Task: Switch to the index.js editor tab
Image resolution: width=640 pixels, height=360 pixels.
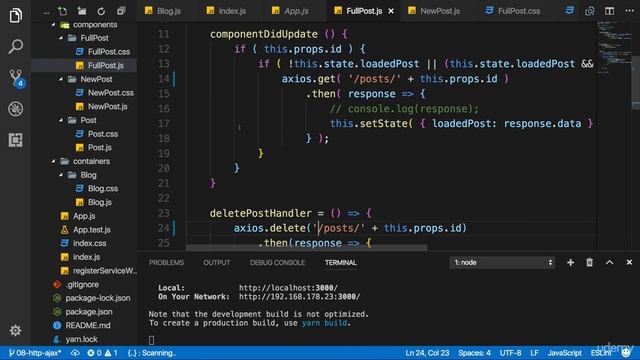Action: (x=226, y=11)
